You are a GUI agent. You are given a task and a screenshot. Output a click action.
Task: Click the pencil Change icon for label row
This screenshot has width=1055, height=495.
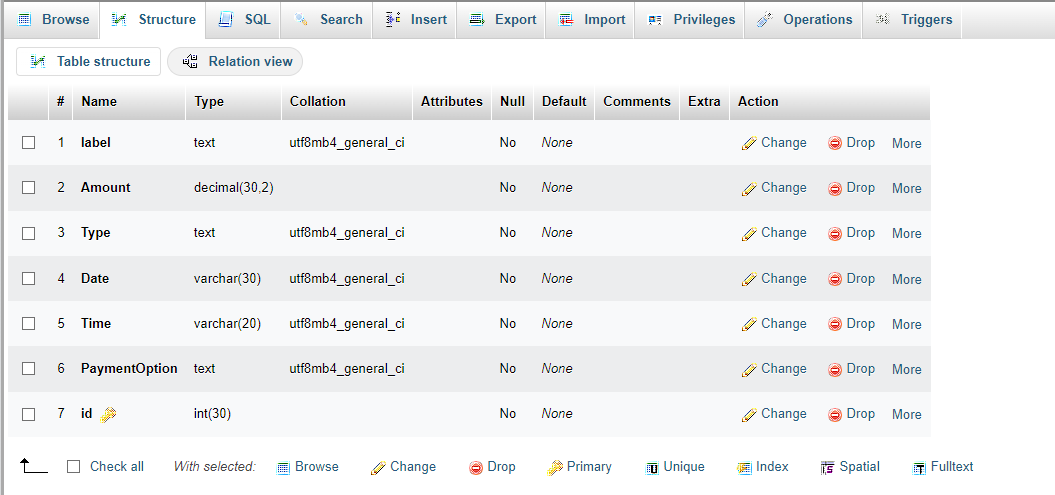click(749, 143)
